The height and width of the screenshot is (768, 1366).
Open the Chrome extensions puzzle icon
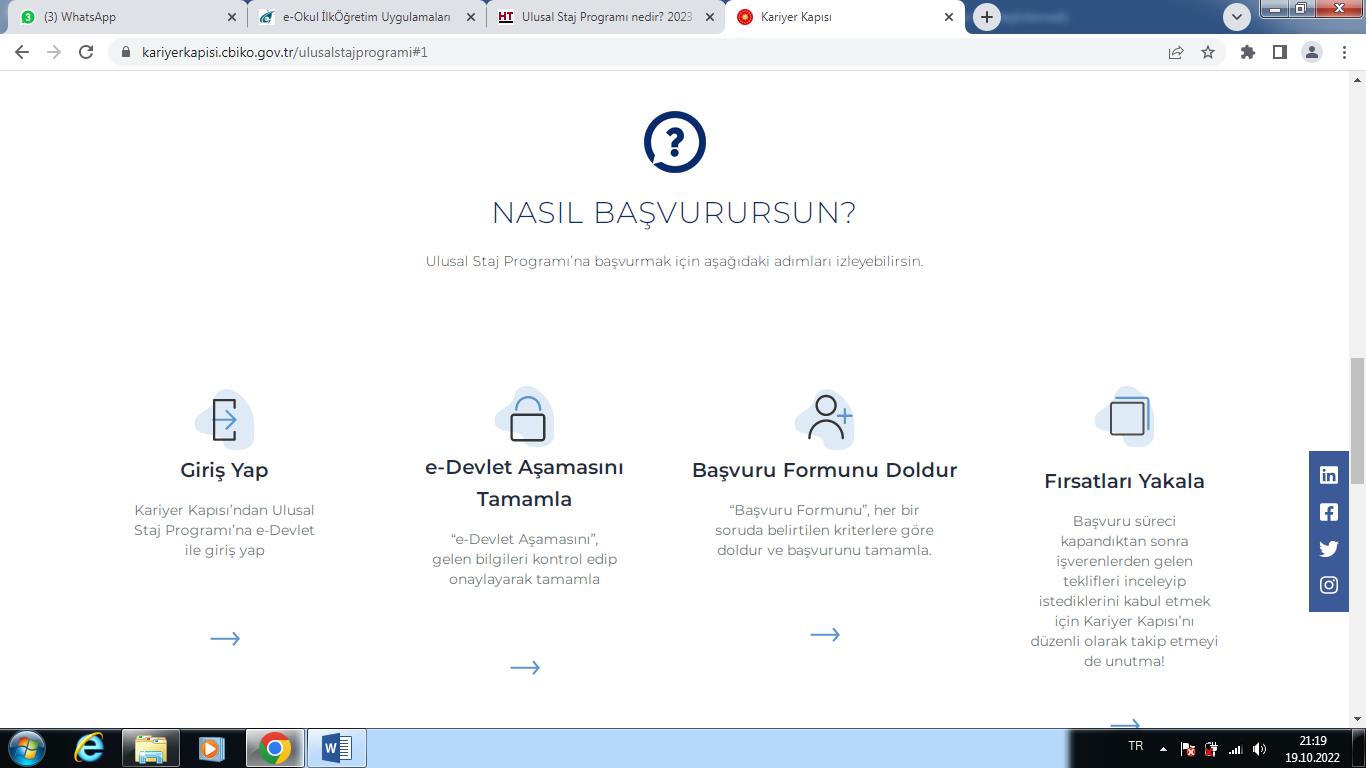tap(1247, 52)
